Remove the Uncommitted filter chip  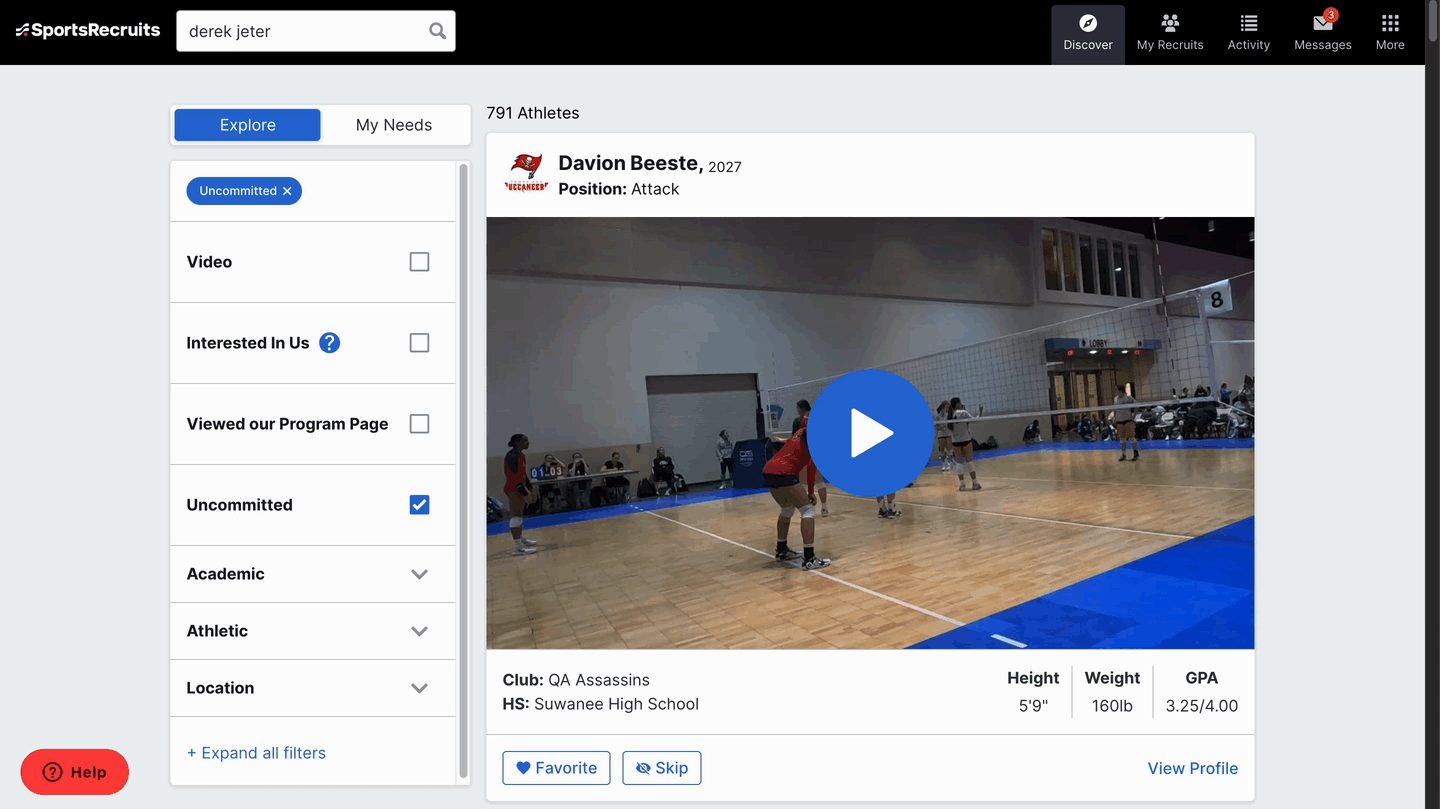[x=287, y=191]
